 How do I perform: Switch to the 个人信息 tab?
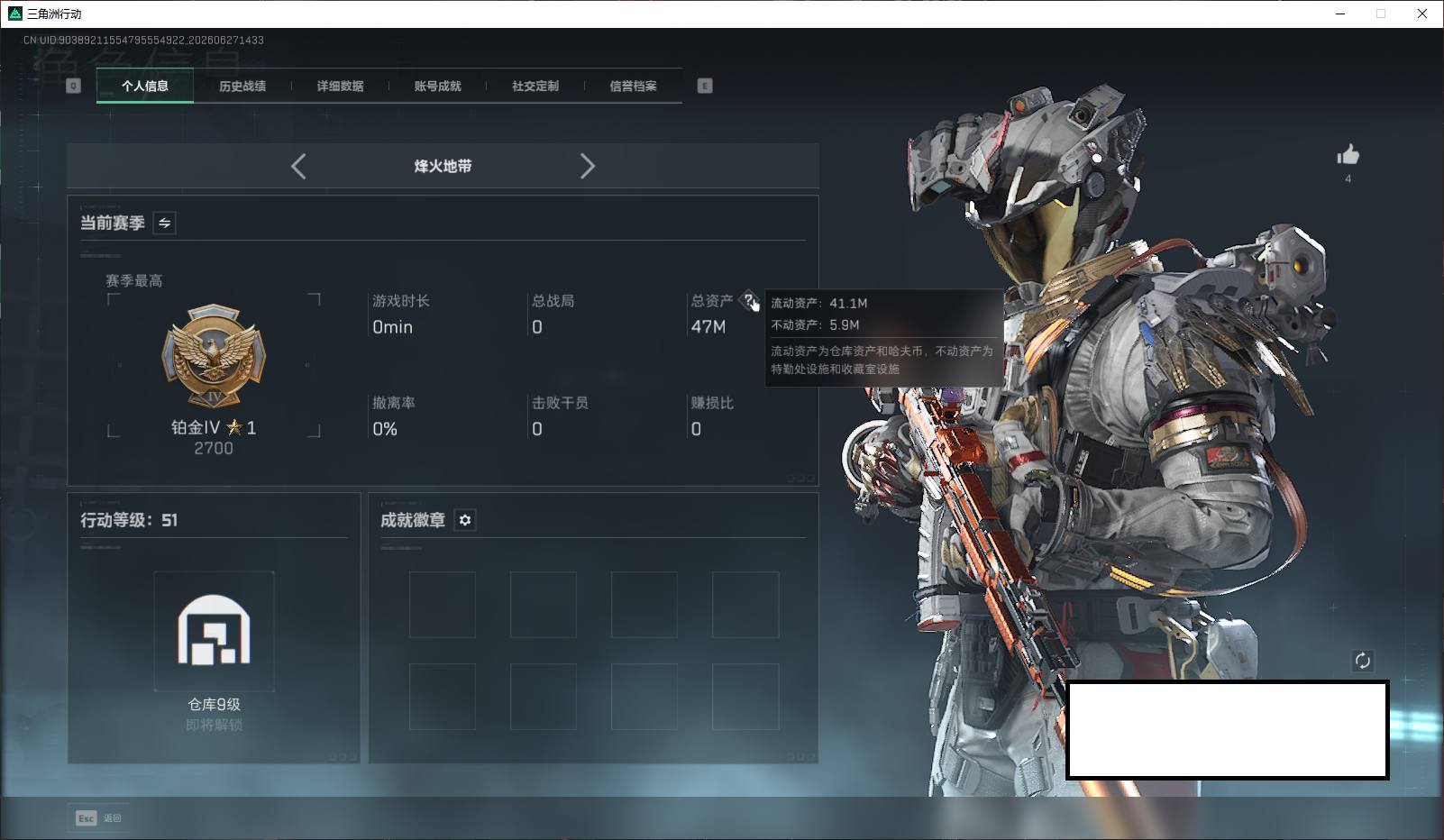(145, 86)
